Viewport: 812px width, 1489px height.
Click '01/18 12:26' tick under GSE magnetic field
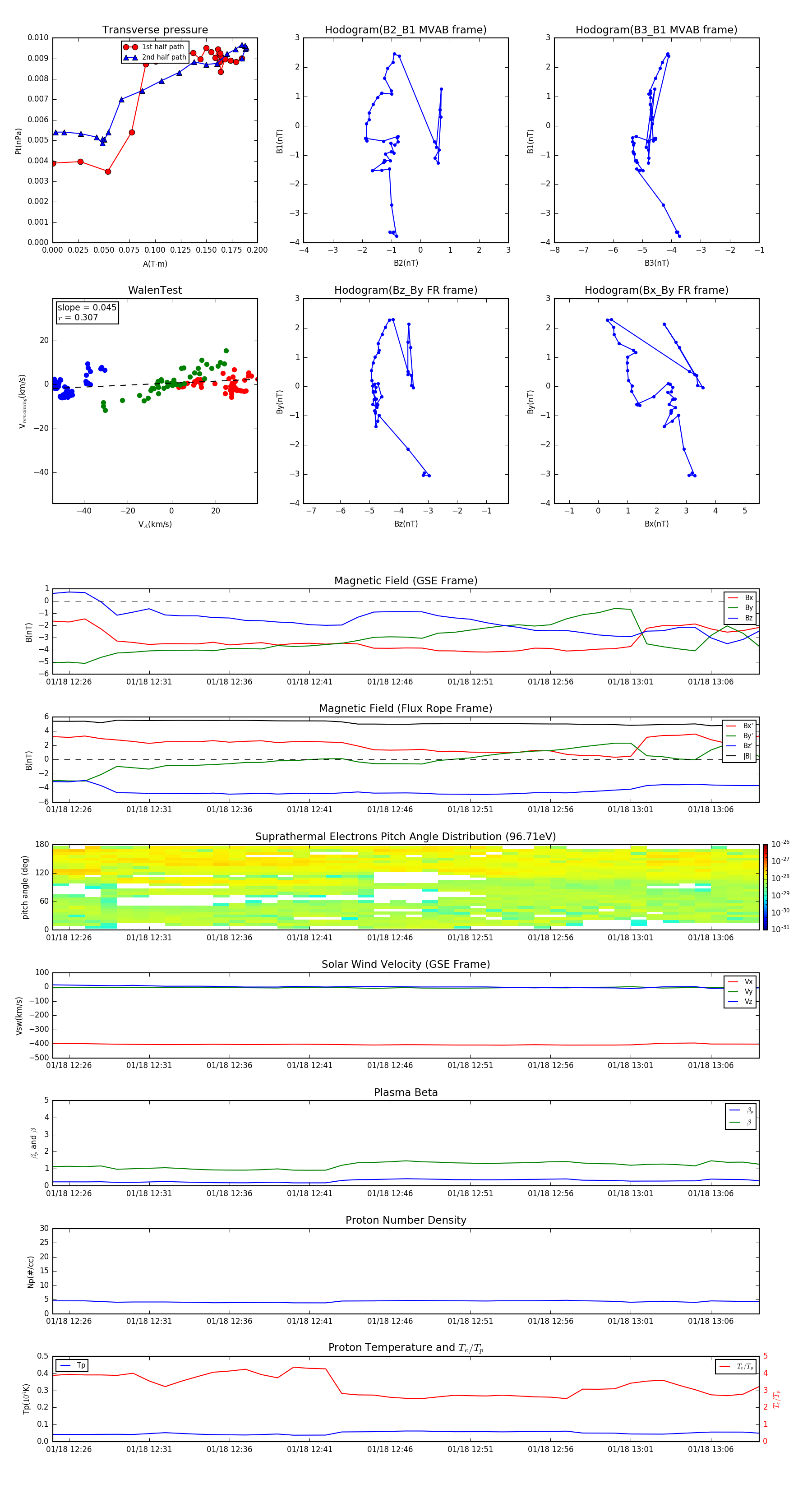pos(69,682)
